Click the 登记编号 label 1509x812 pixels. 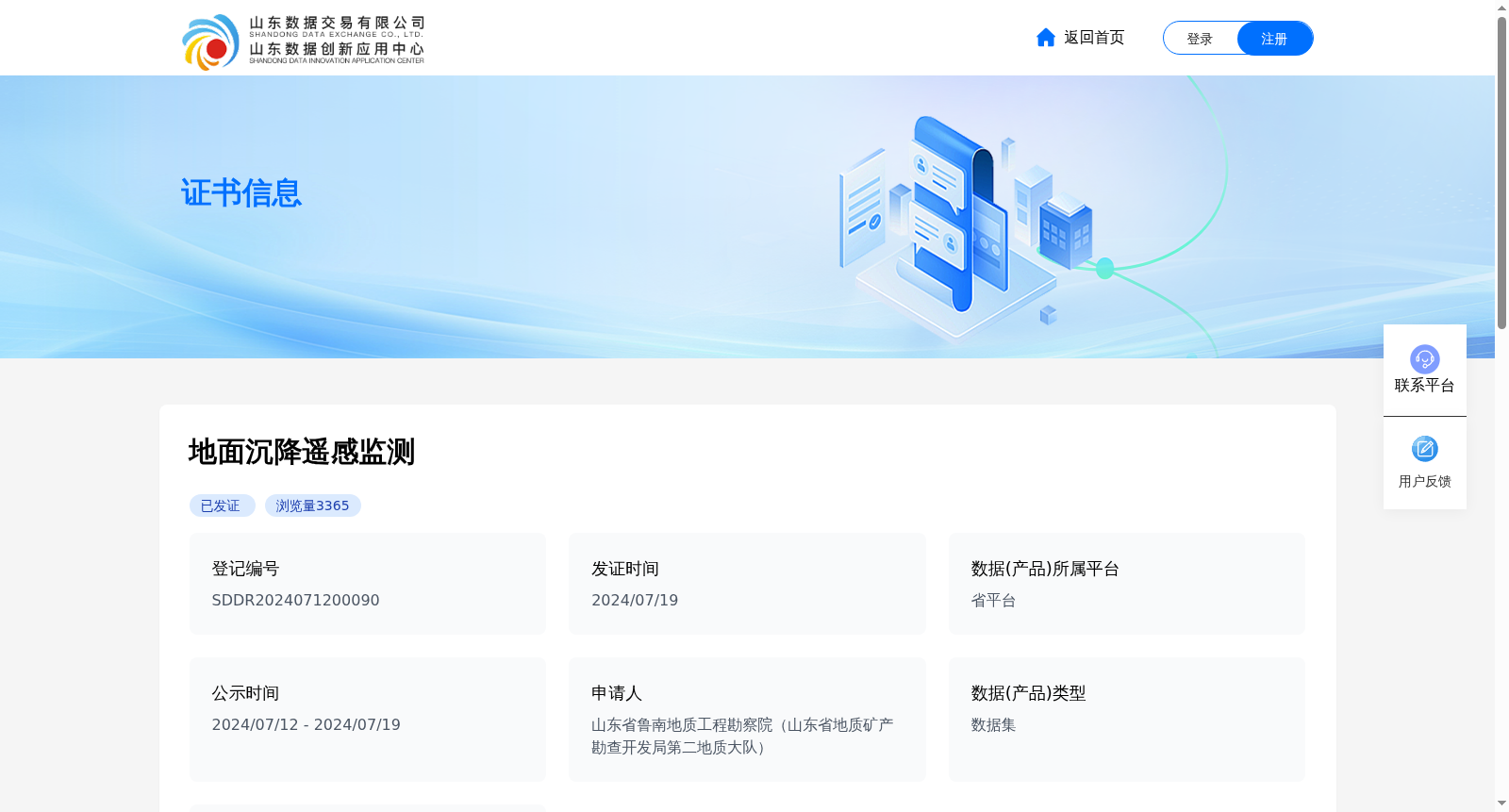245,569
